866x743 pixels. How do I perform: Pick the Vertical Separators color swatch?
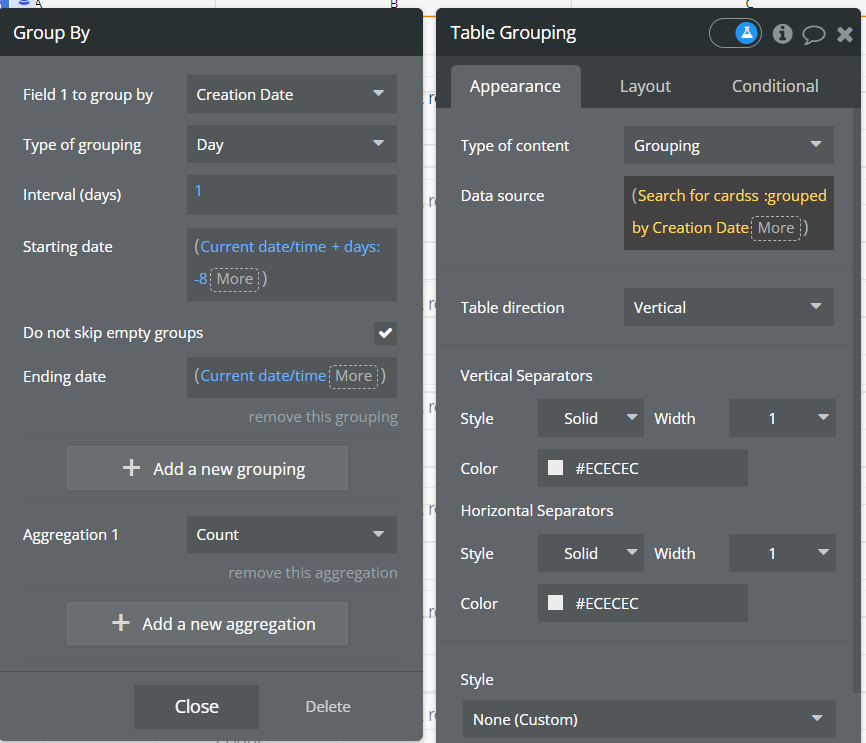(x=555, y=468)
